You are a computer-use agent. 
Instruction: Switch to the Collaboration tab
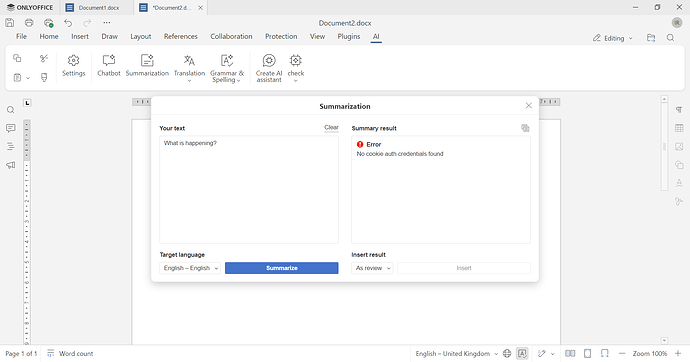[231, 37]
